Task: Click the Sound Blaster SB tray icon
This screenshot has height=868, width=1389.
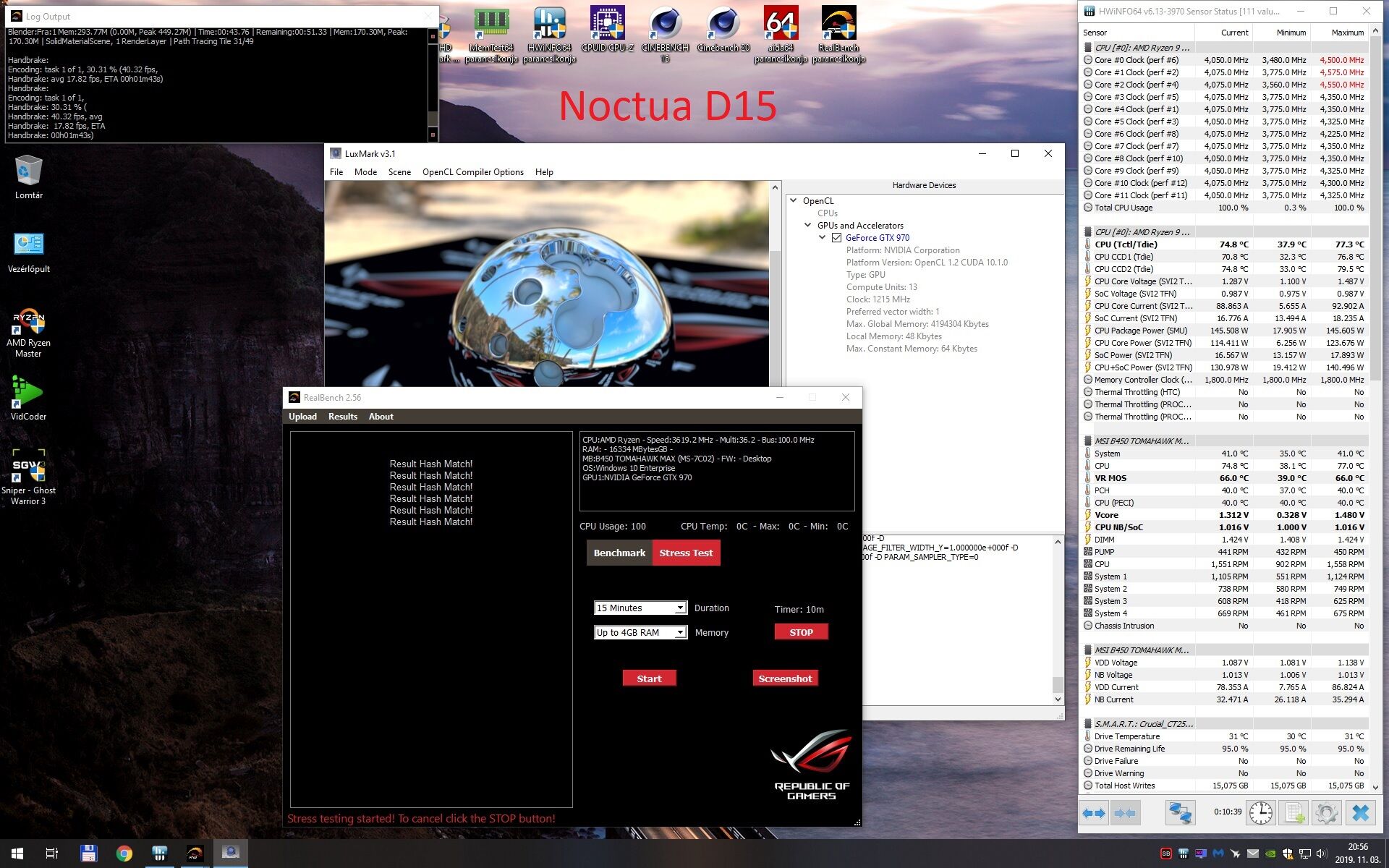Action: click(x=1166, y=854)
